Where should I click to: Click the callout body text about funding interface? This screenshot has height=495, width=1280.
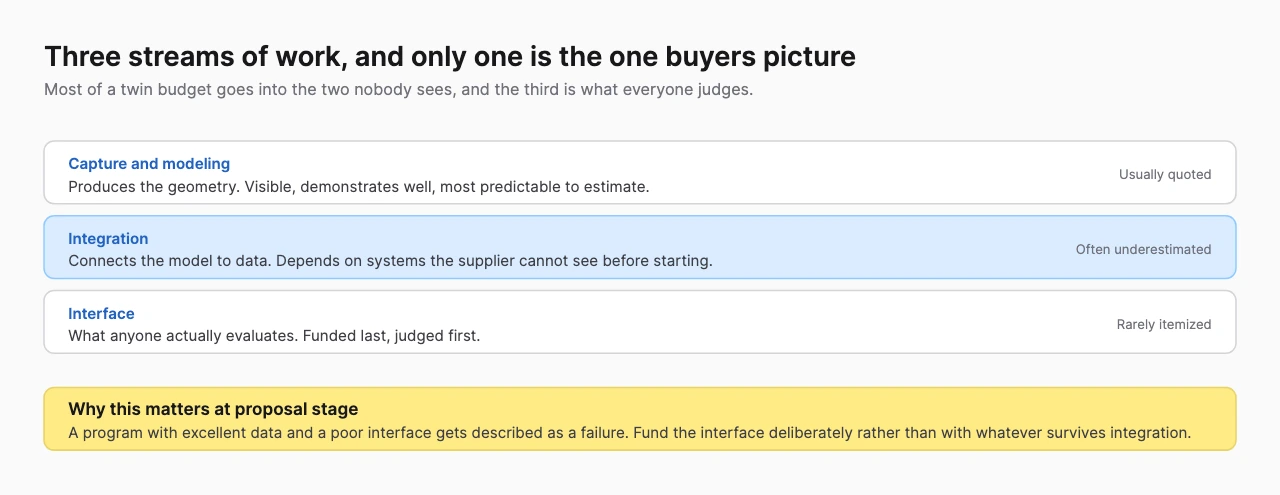tap(630, 433)
